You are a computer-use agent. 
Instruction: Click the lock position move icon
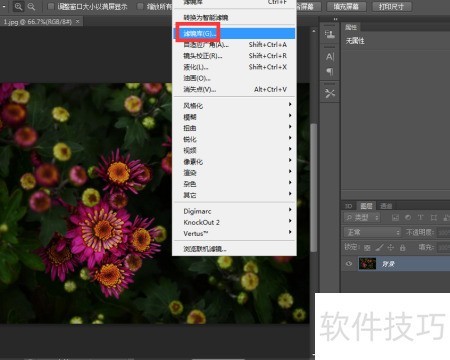390,248
